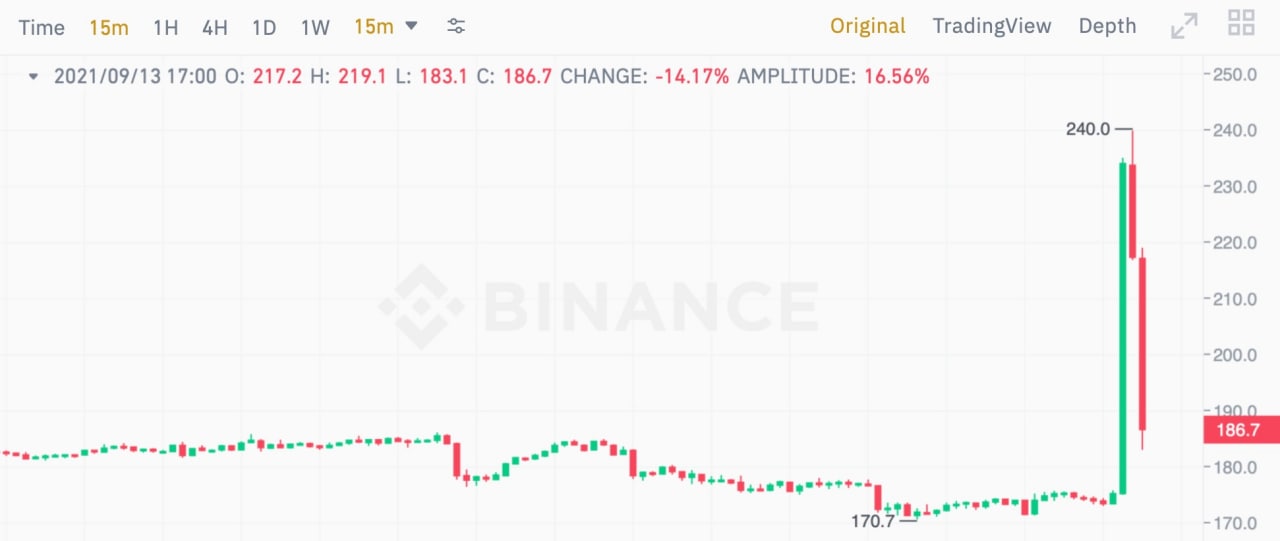This screenshot has height=541, width=1280.
Task: Expand chart to fullscreen with arrows icon
Action: pyautogui.click(x=1184, y=27)
